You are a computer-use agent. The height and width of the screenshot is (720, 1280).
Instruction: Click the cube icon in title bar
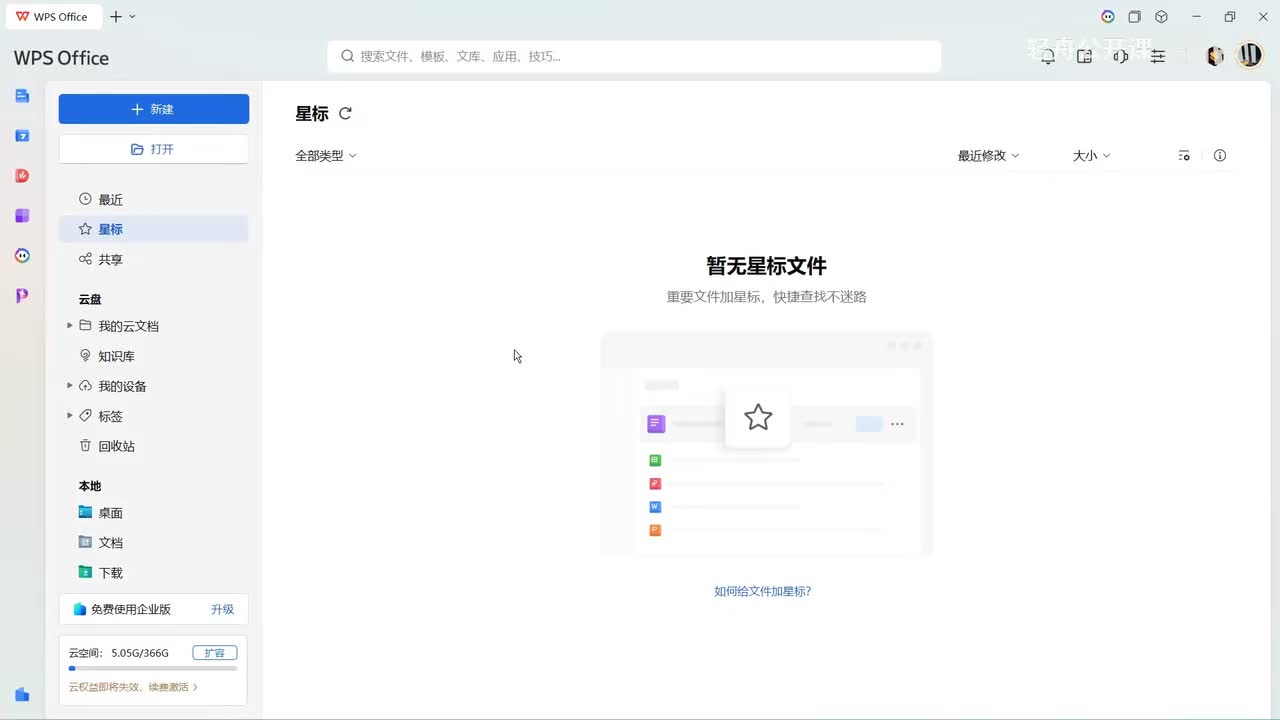pyautogui.click(x=1162, y=17)
